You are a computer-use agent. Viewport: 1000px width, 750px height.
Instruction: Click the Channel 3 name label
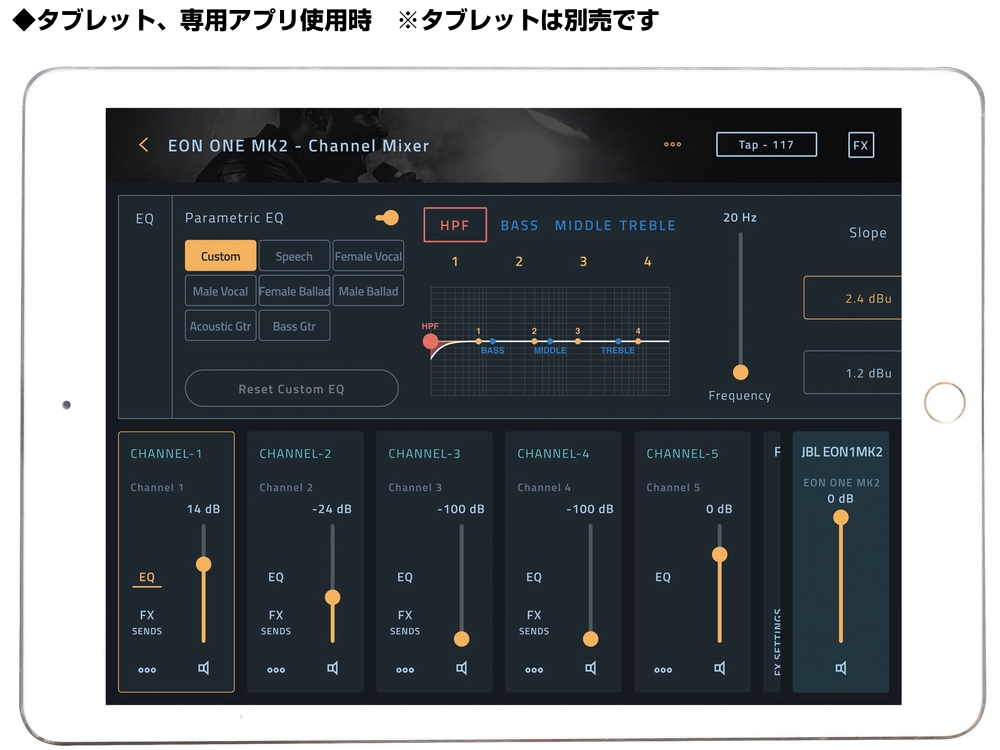point(415,487)
